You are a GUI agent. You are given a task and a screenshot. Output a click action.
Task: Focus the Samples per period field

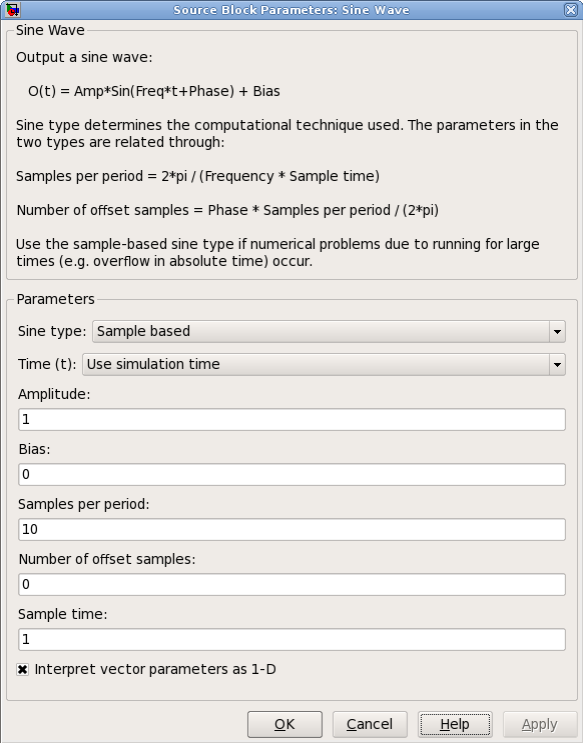click(x=292, y=529)
